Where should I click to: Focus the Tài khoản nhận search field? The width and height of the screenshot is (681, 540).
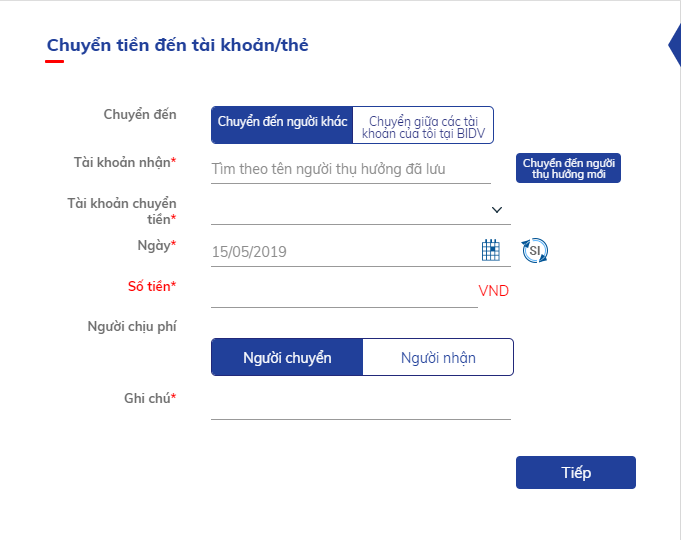tap(351, 169)
